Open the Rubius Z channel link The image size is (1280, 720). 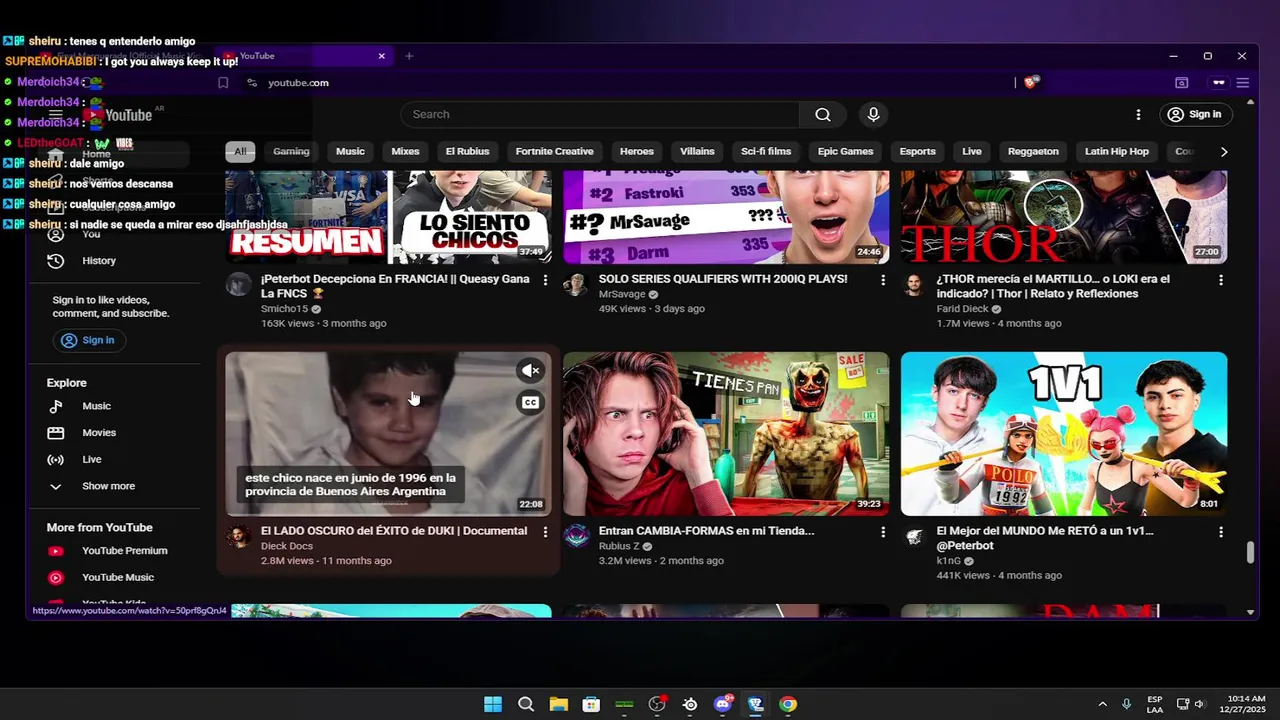click(x=619, y=546)
